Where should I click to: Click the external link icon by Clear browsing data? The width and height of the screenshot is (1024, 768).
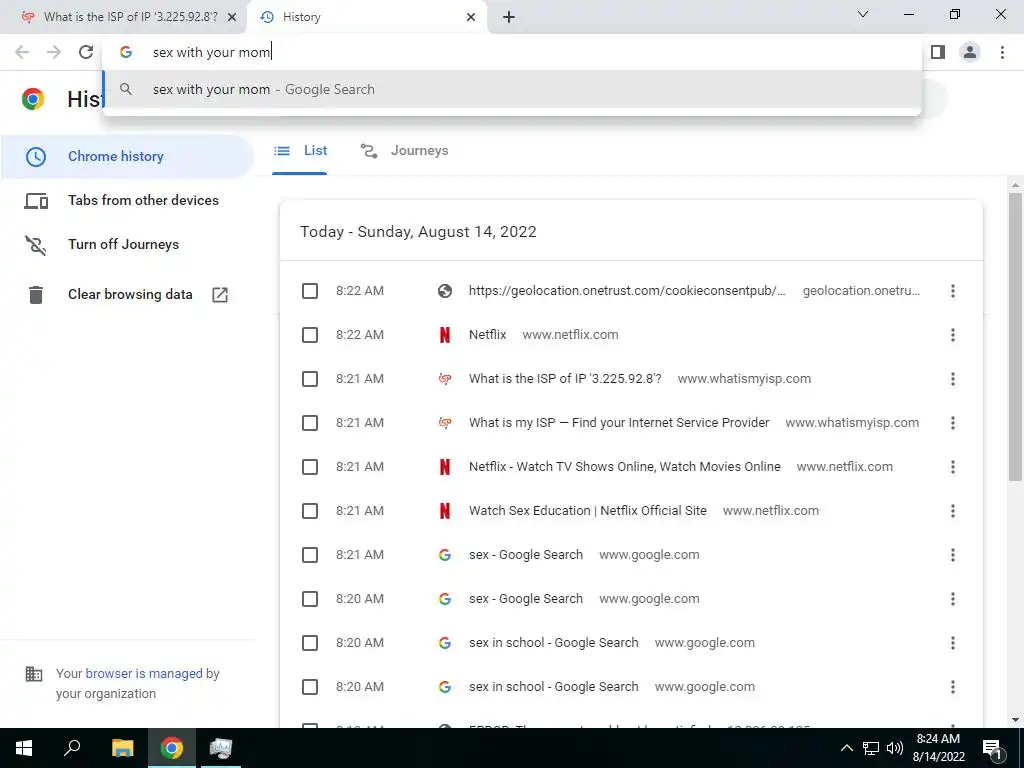(x=220, y=295)
